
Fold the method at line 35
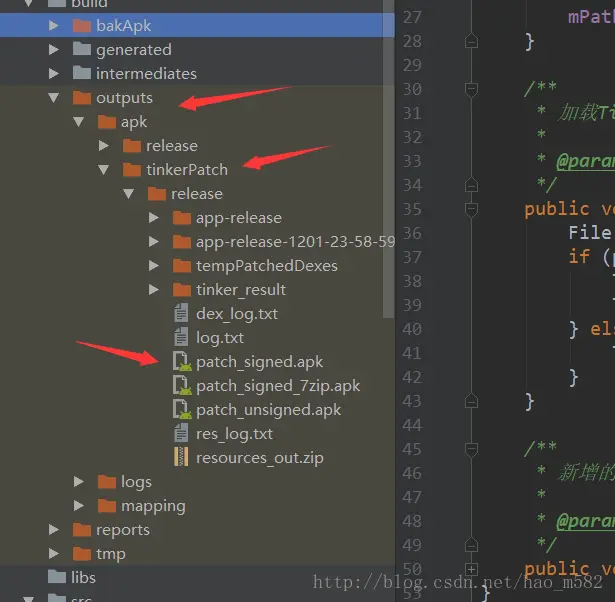tap(471, 209)
